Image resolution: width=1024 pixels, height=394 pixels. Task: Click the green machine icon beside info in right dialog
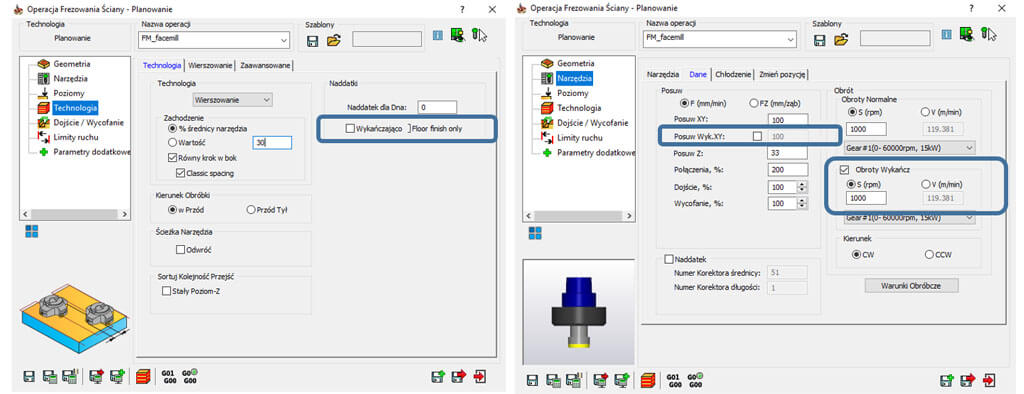967,34
